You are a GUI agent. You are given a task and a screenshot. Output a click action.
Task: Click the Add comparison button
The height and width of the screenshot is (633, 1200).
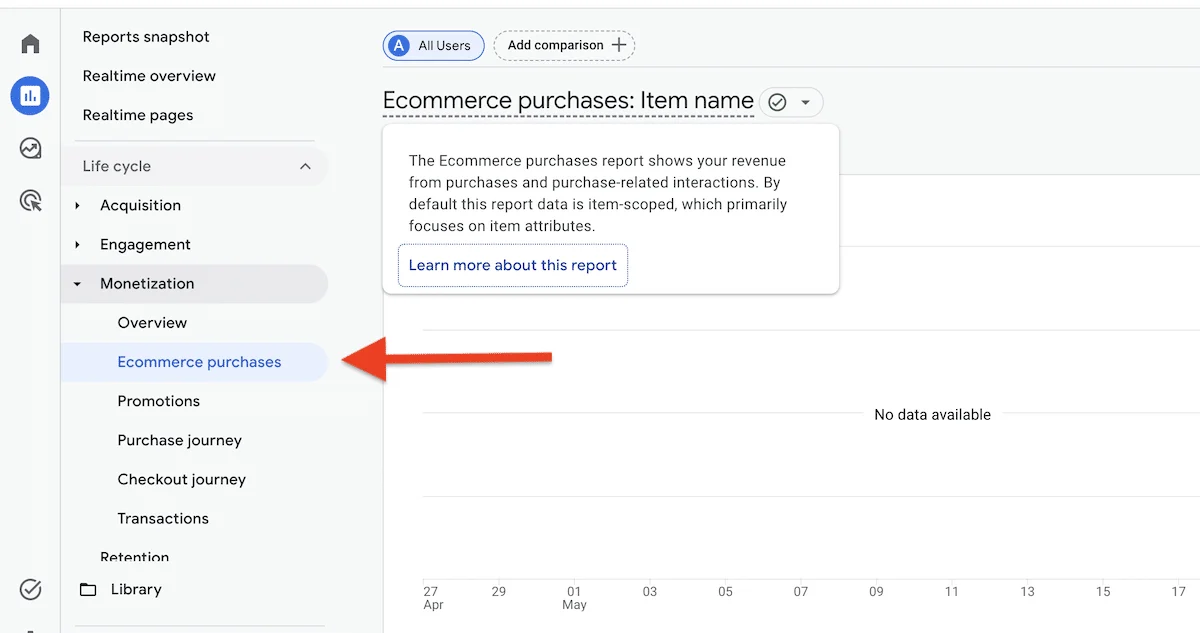pos(564,45)
